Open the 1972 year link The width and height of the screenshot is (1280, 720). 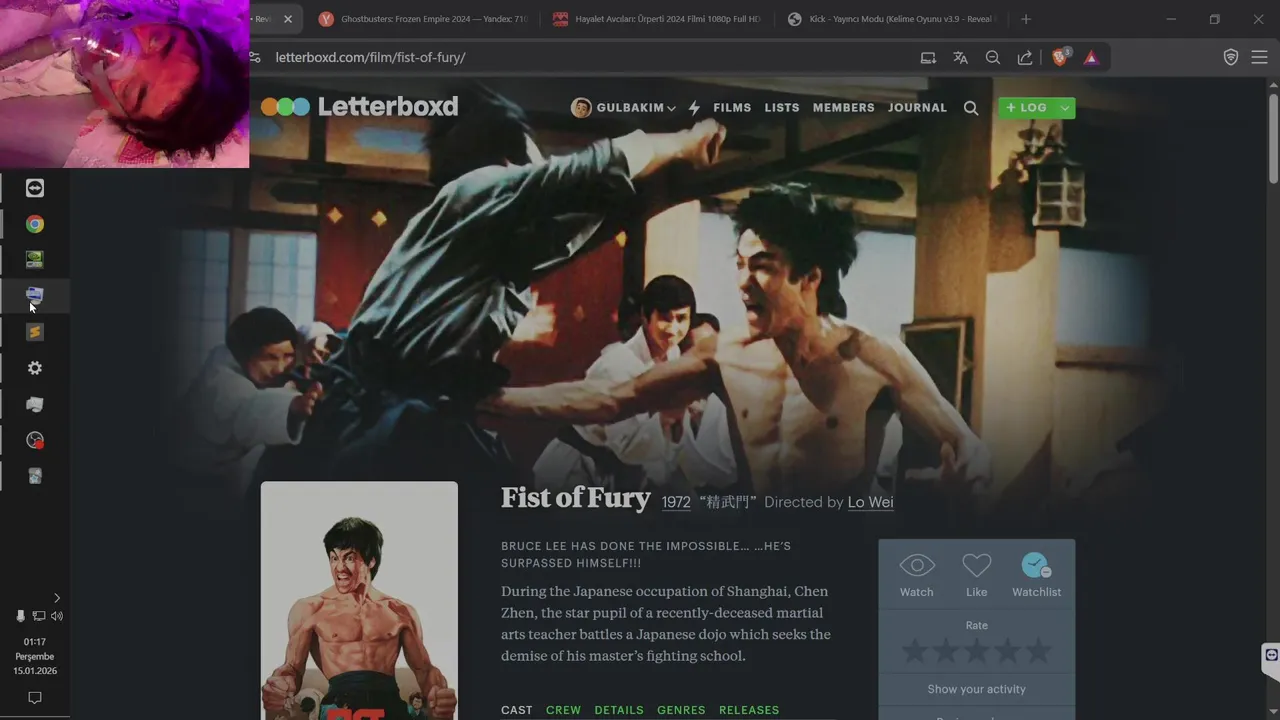coord(676,502)
